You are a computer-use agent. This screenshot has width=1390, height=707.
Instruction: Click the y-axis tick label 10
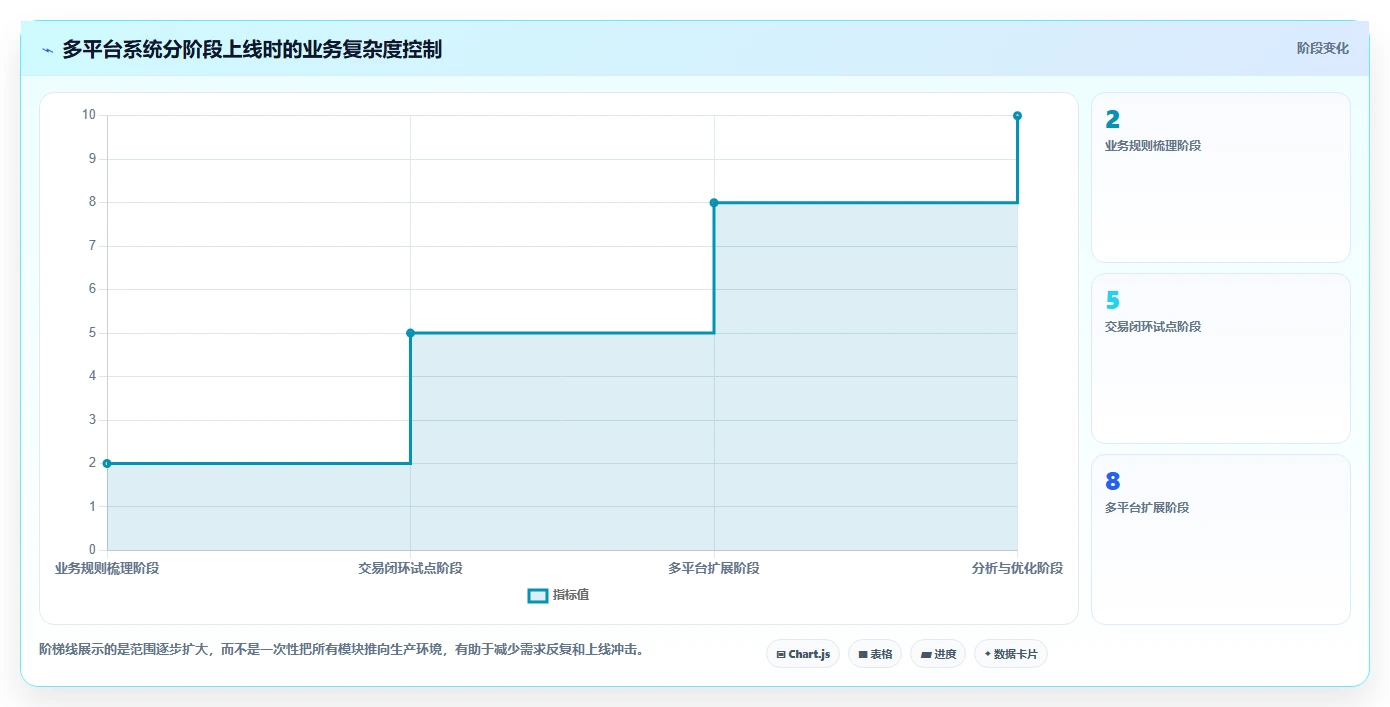click(89, 115)
